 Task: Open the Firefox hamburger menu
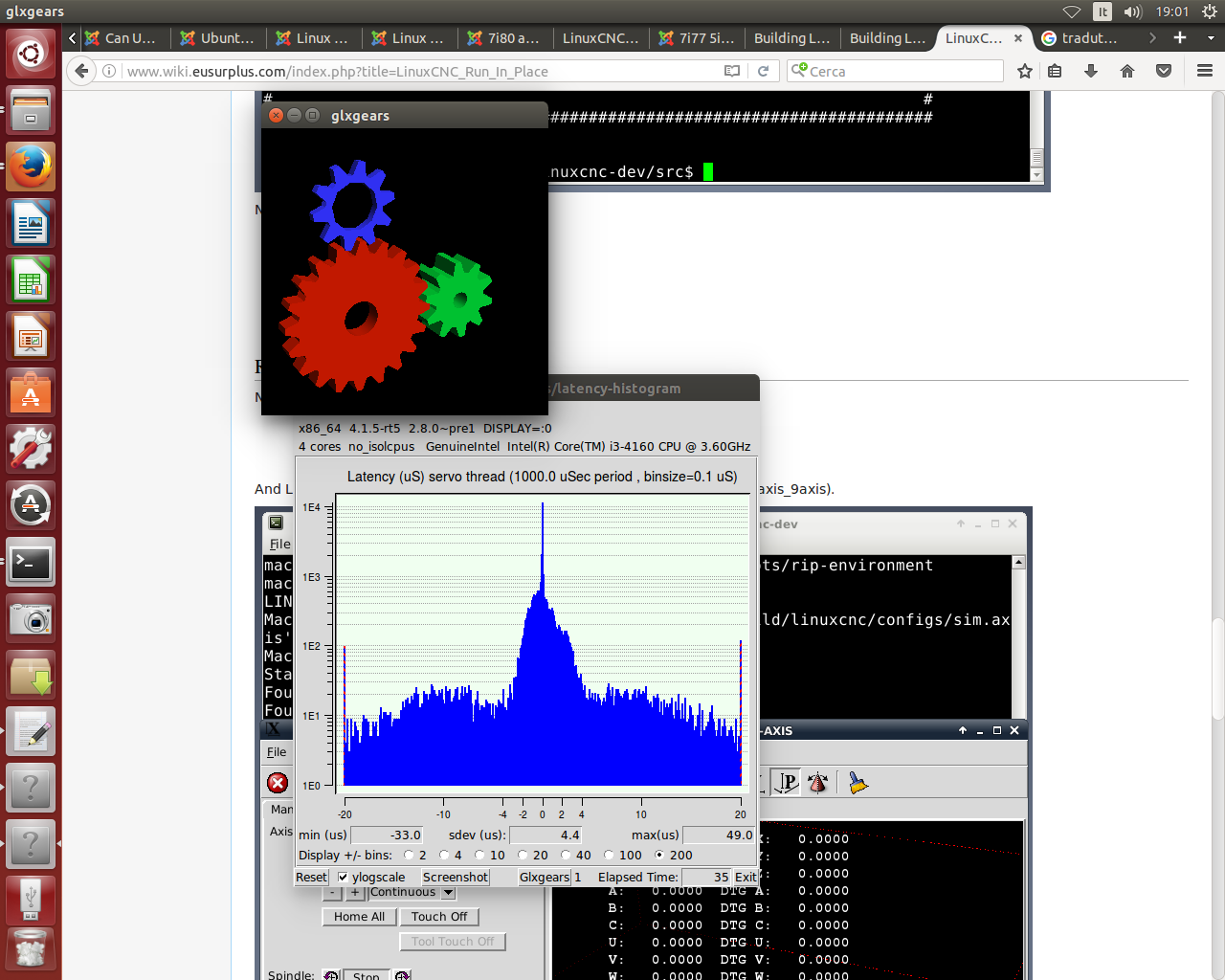click(x=1205, y=71)
